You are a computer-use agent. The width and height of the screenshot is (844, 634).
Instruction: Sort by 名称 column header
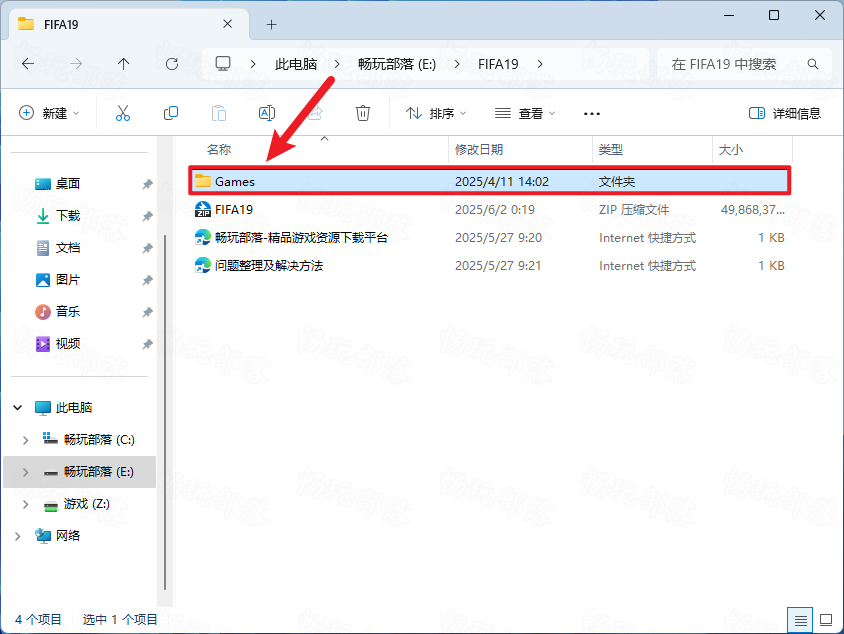[x=219, y=149]
